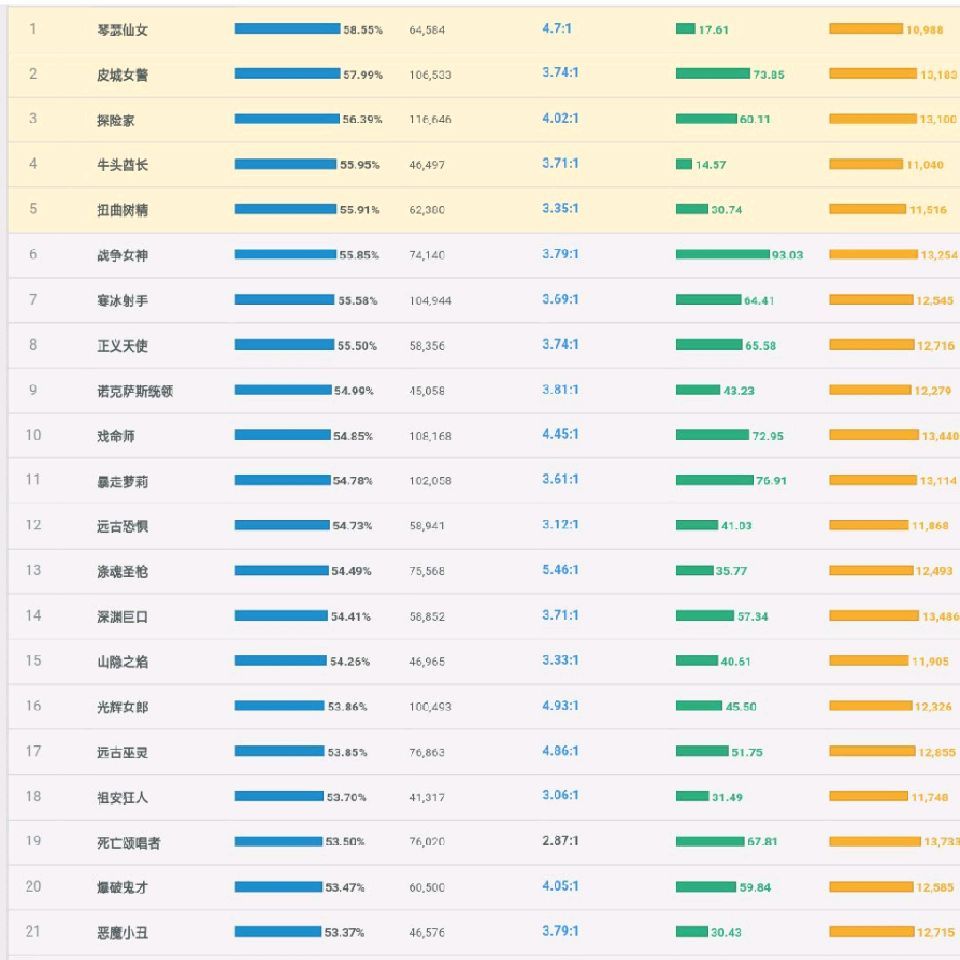Select champion 皮城女警 in row 2
960x960 pixels.
pyautogui.click(x=122, y=75)
